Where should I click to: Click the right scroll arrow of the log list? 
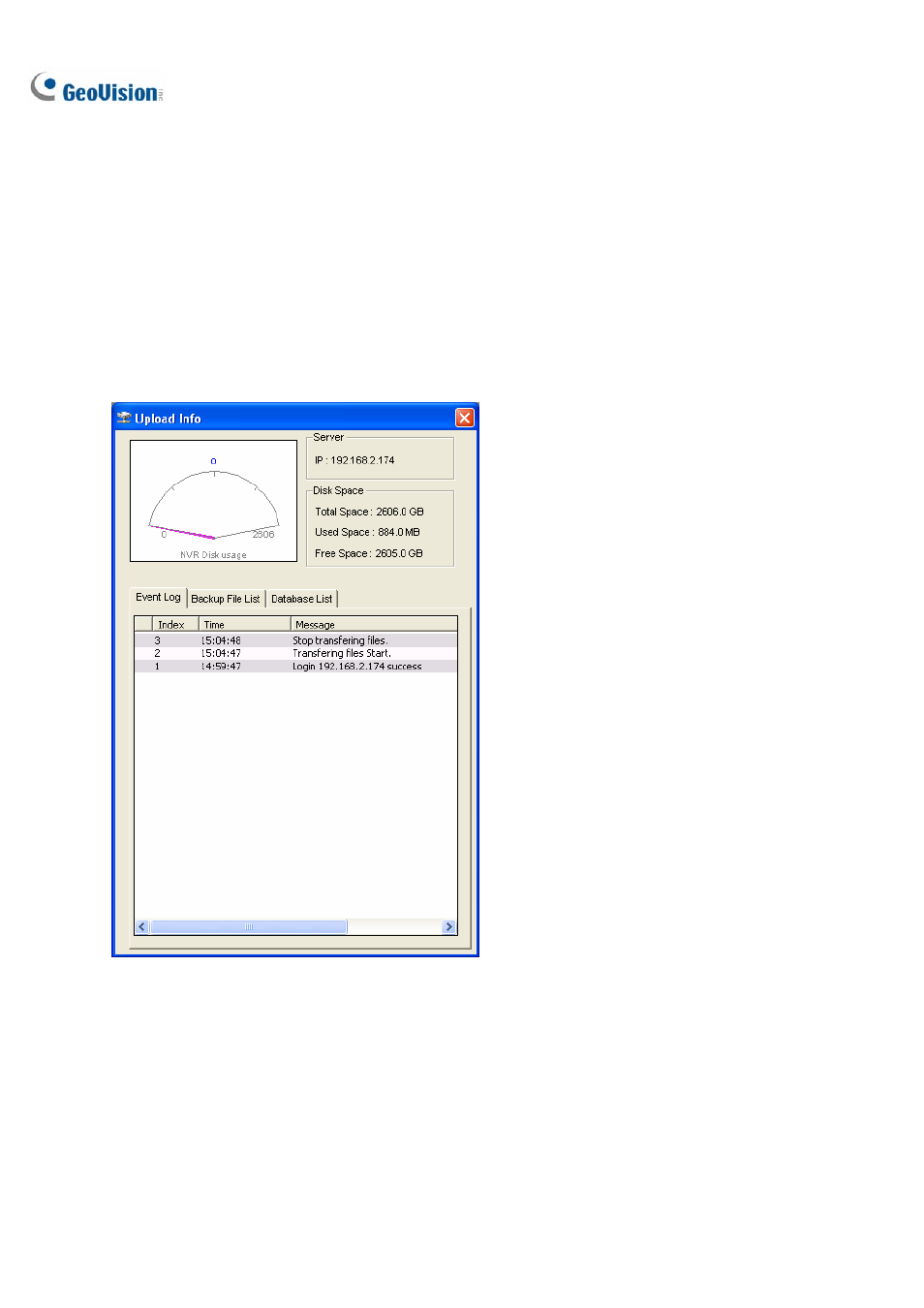click(448, 927)
